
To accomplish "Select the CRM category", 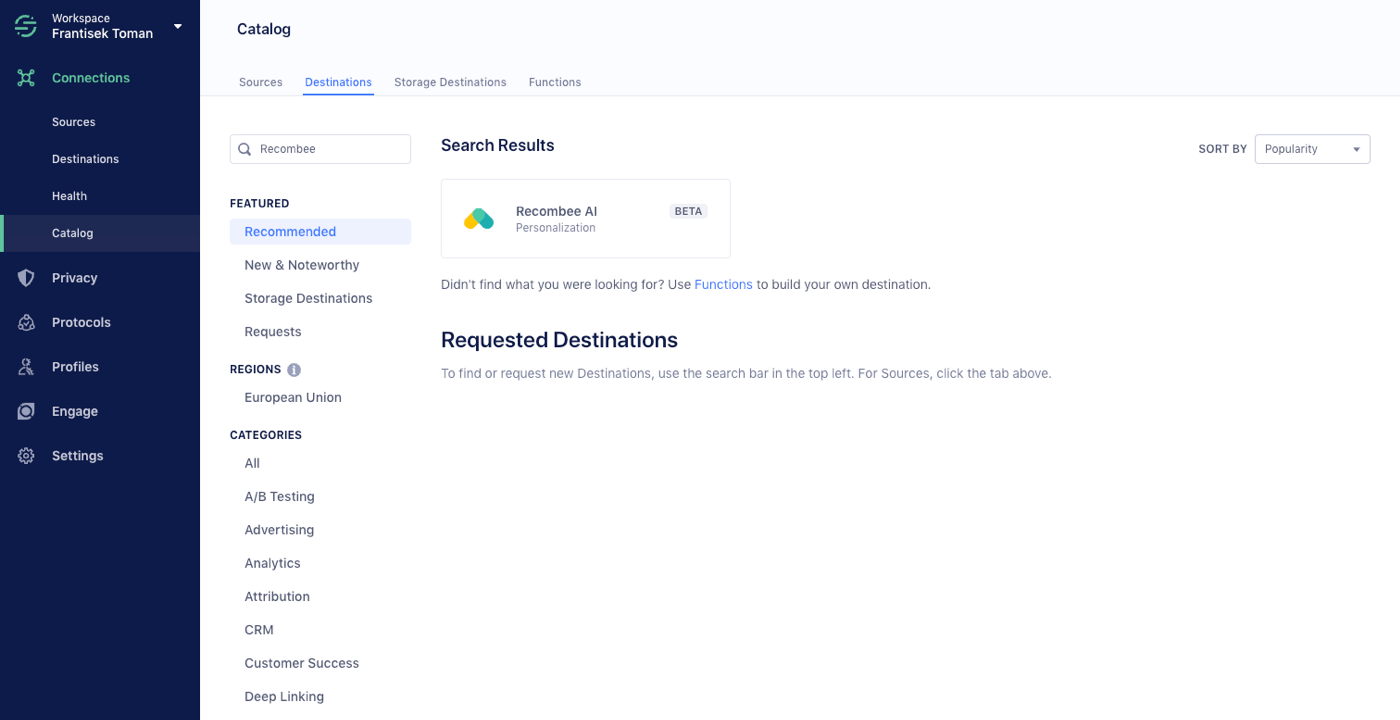I will (259, 630).
